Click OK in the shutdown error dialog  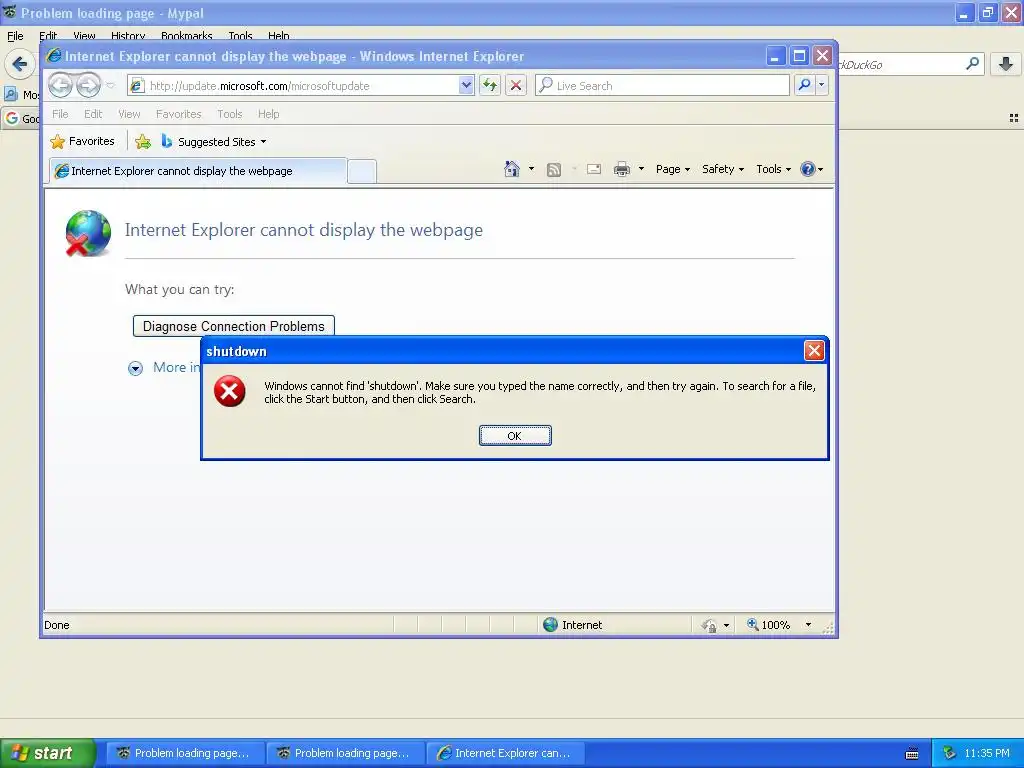click(515, 436)
